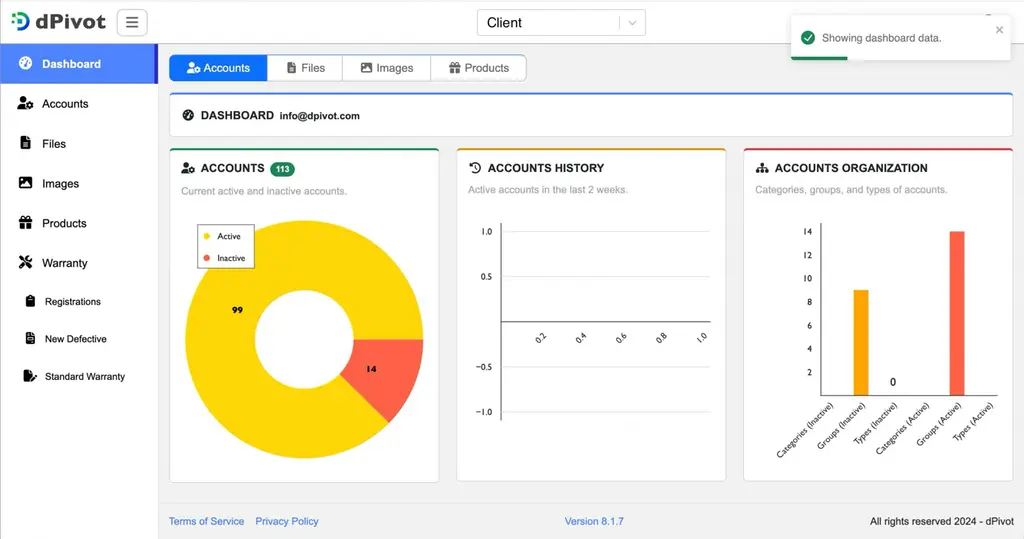Click the Standard Warranty signed-file icon
This screenshot has width=1024, height=539.
[x=30, y=376]
